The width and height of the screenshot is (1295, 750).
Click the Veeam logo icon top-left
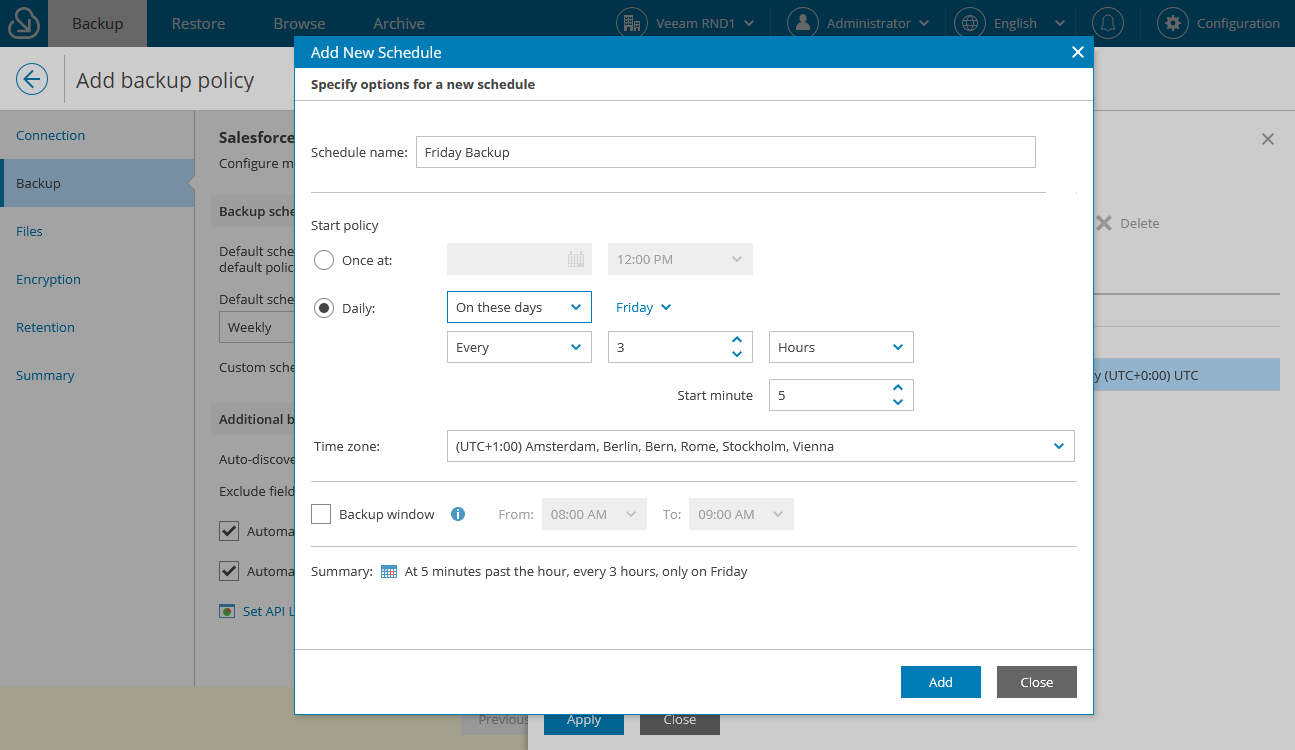tap(22, 22)
